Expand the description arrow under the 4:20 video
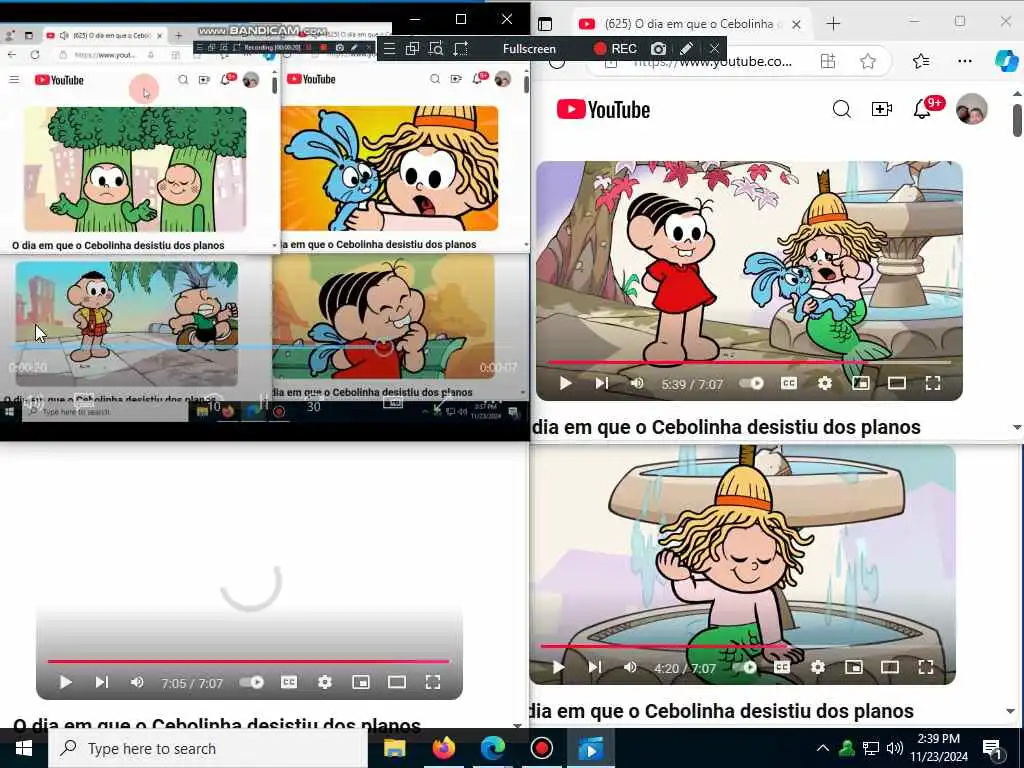Screen dimensions: 1024x768 click(x=1010, y=711)
